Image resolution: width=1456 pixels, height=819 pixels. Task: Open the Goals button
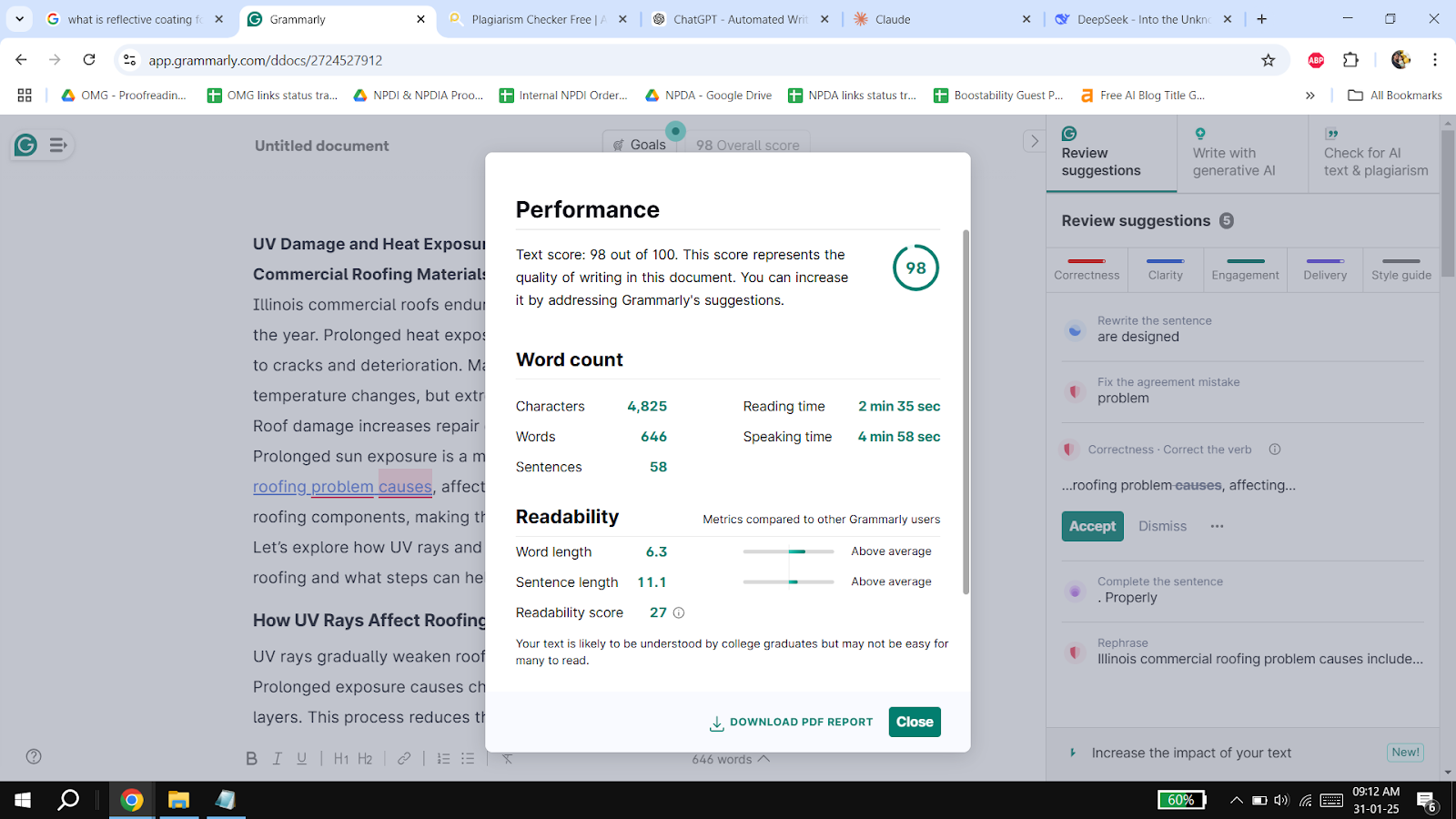click(640, 145)
